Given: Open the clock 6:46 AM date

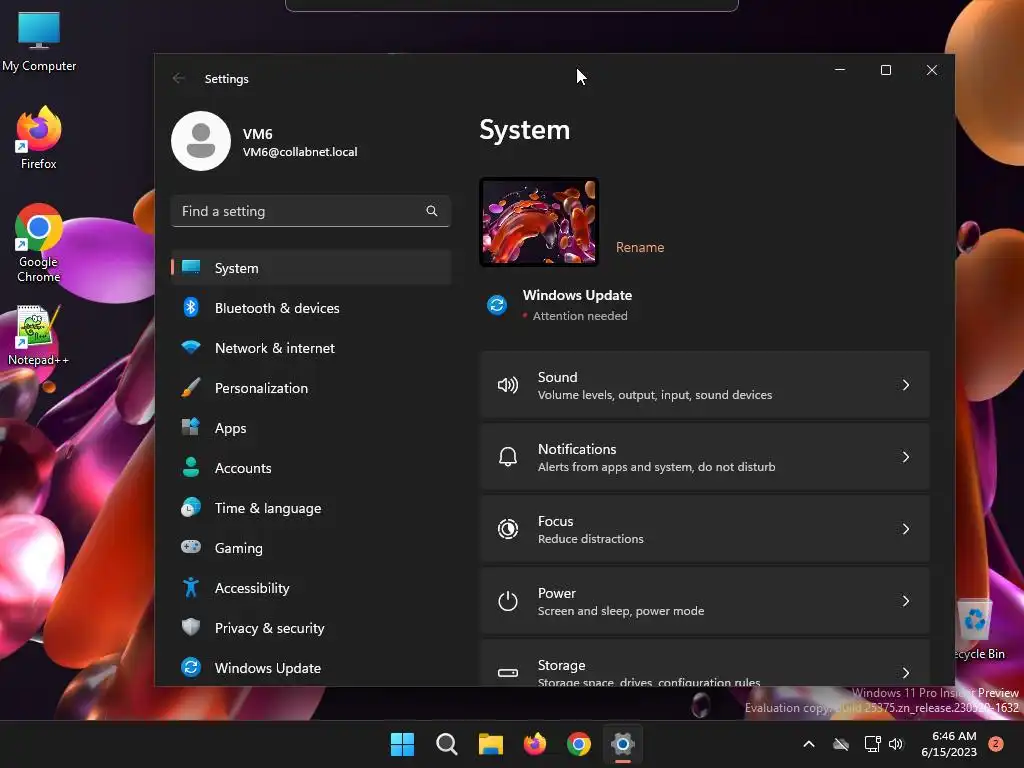Looking at the screenshot, I should tap(949, 744).
